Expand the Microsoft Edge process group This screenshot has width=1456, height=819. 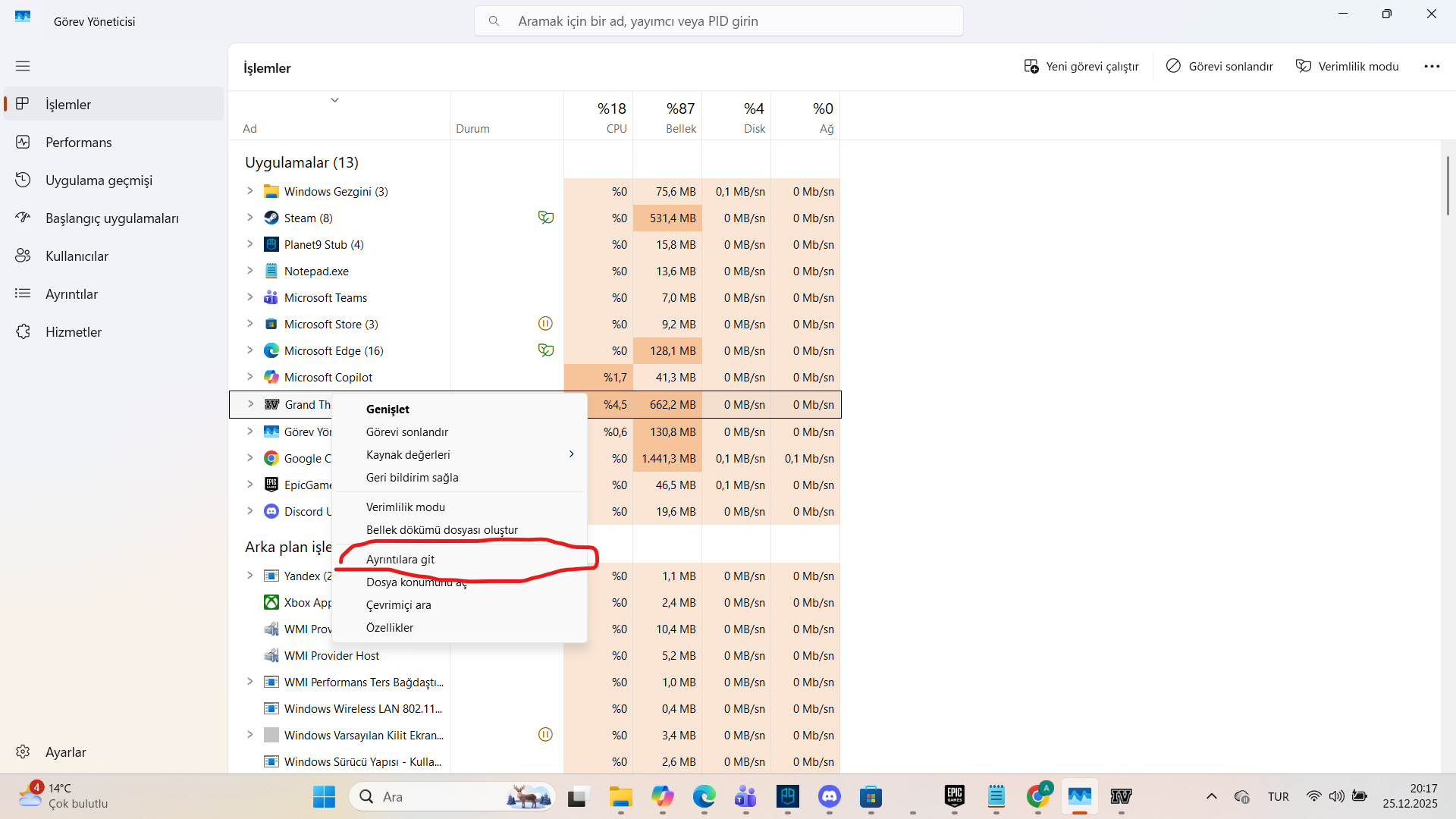tap(249, 350)
